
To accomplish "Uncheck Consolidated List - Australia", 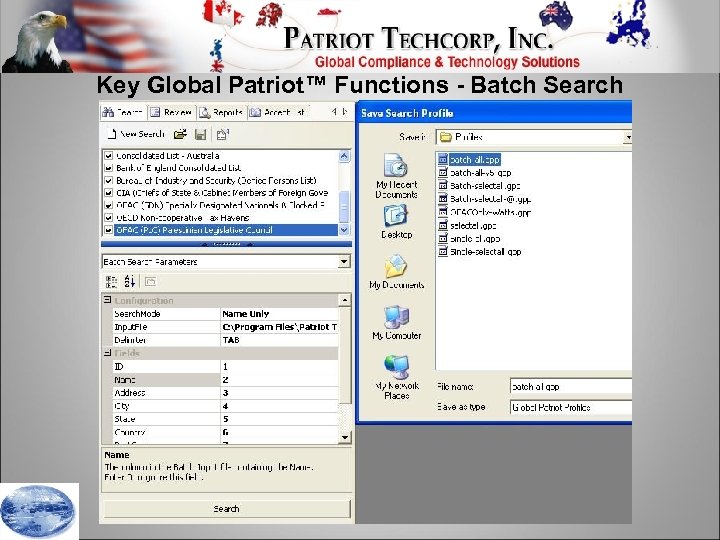I will (108, 156).
